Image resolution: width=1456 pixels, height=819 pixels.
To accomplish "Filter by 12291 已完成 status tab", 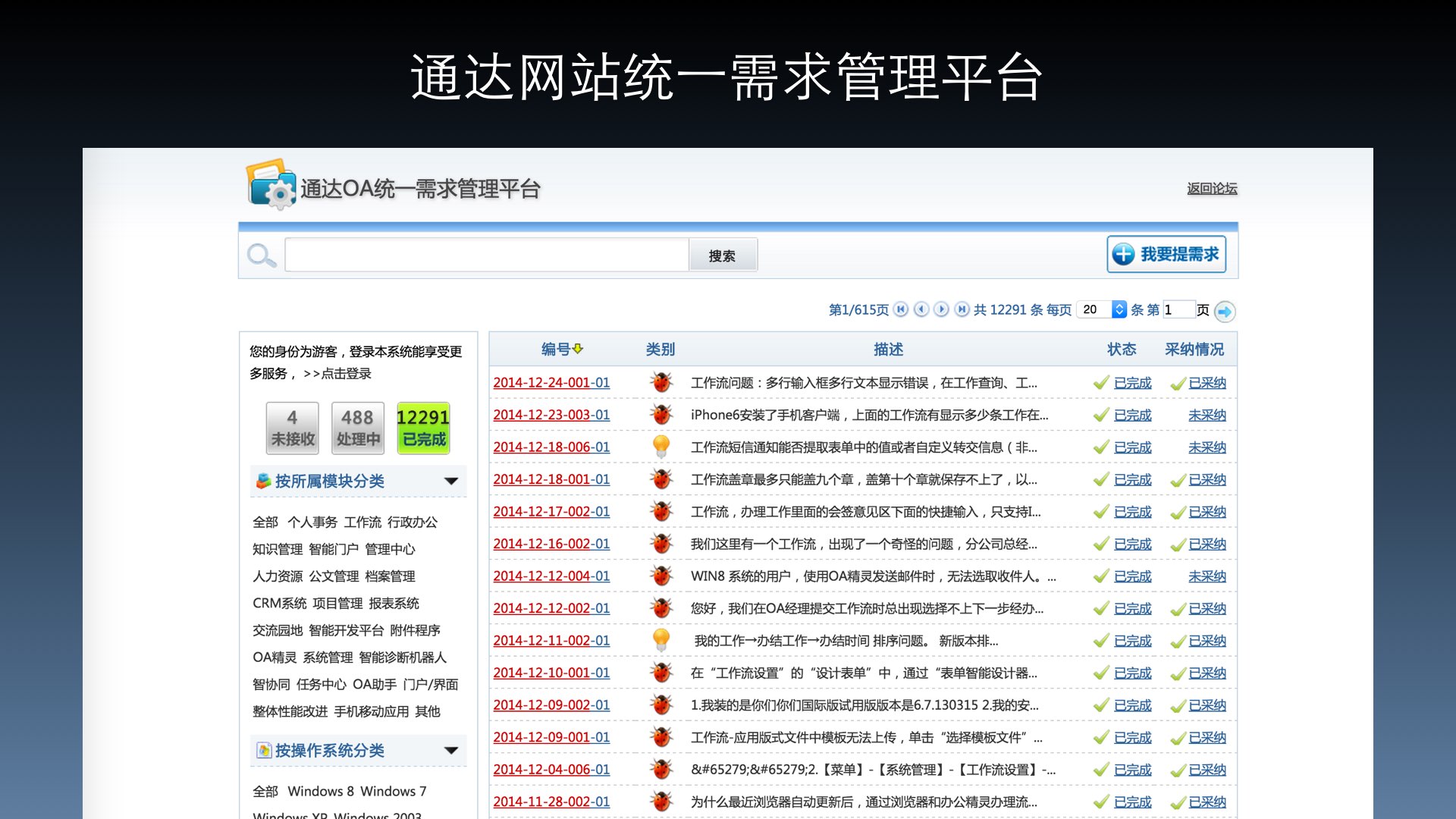I will [423, 428].
